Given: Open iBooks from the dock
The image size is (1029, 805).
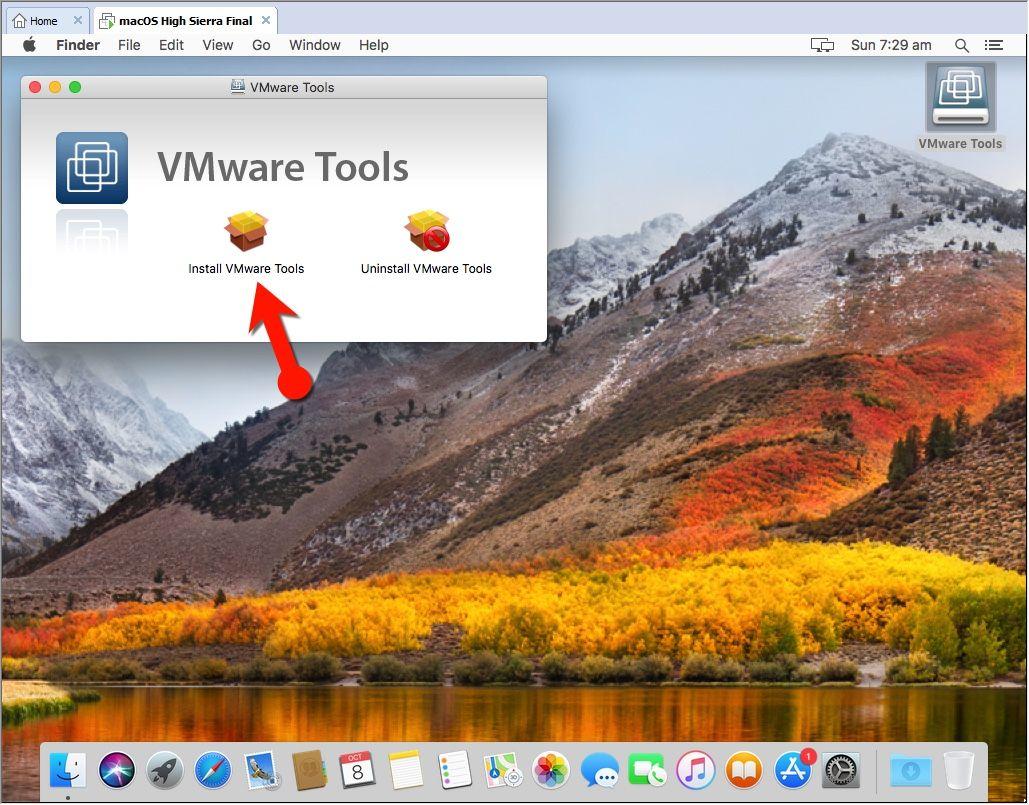Looking at the screenshot, I should (x=744, y=770).
